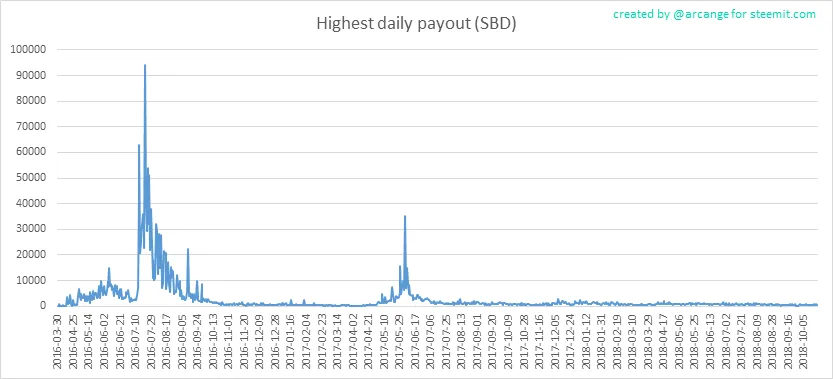Select the 2017-01-16 date label
Image resolution: width=833 pixels, height=379 pixels.
point(290,341)
